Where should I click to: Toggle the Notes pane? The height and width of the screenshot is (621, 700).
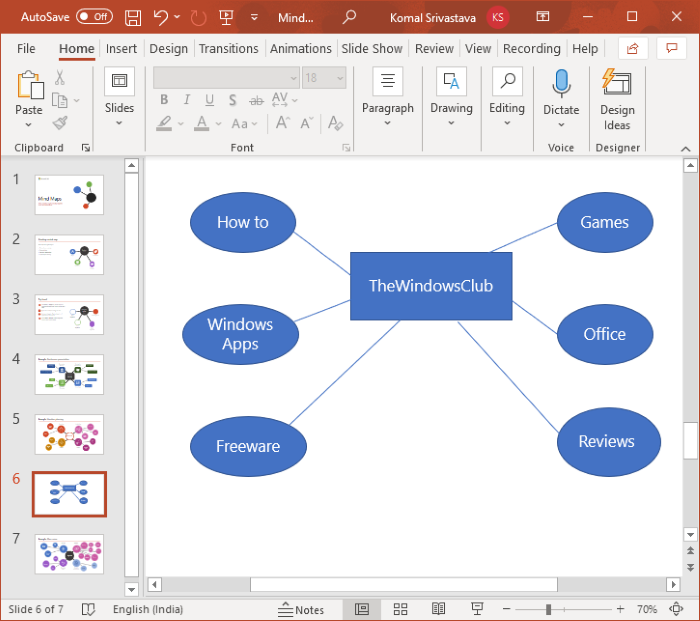(302, 609)
